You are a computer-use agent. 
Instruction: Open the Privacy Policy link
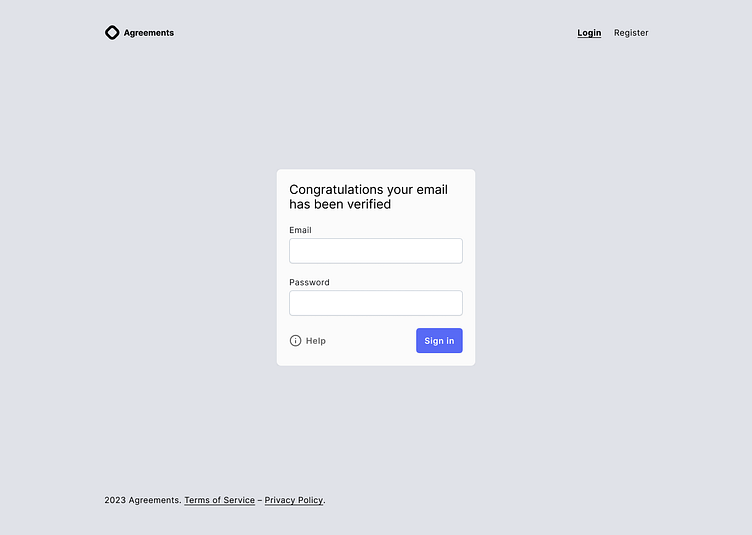coord(294,500)
